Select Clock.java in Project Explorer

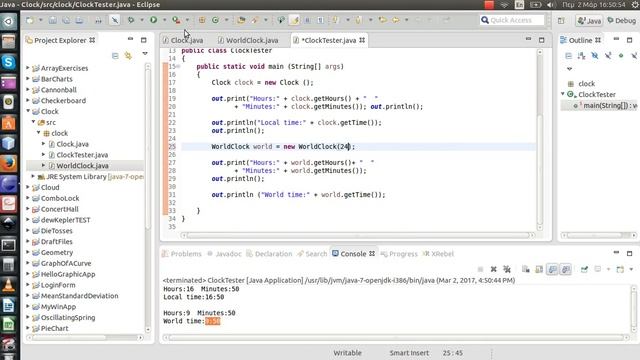(72, 144)
